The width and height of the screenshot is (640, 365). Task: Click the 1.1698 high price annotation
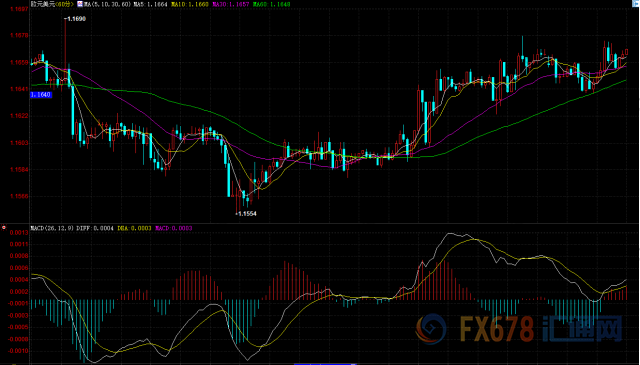pos(75,19)
